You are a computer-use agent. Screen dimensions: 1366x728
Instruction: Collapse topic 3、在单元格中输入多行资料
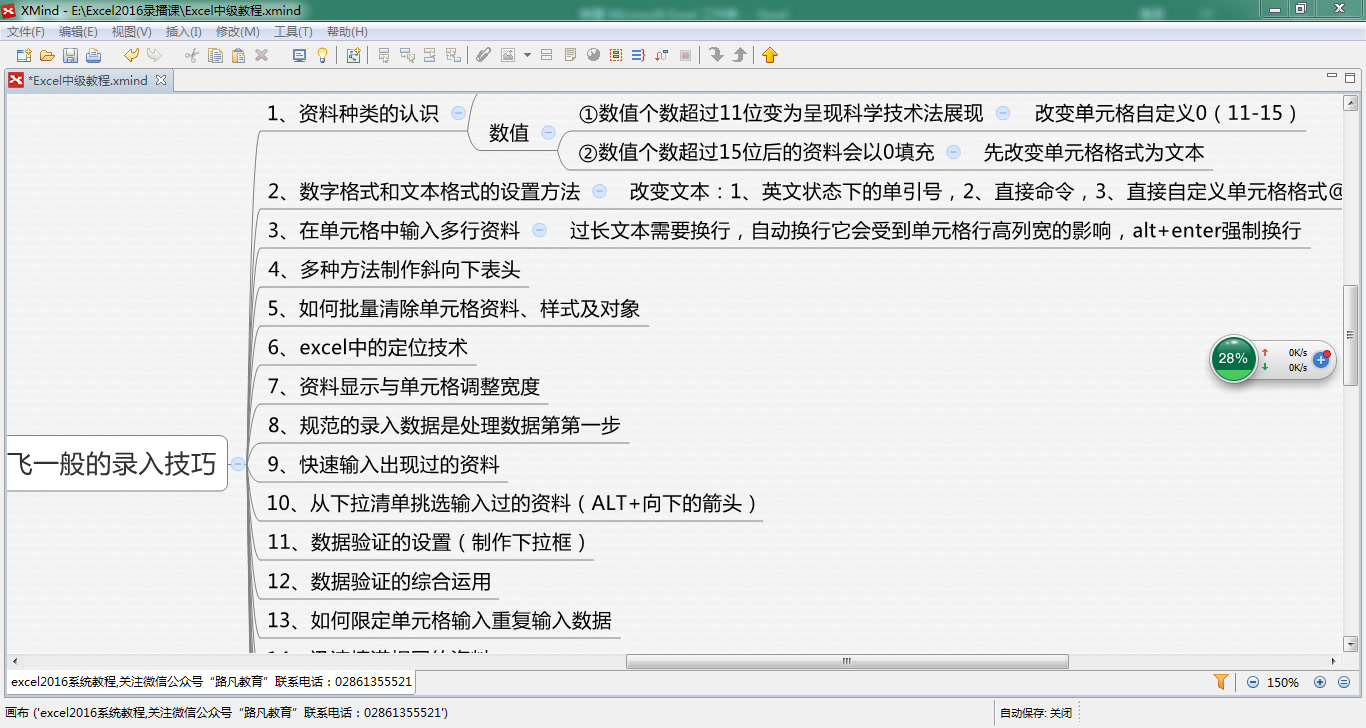tap(539, 230)
